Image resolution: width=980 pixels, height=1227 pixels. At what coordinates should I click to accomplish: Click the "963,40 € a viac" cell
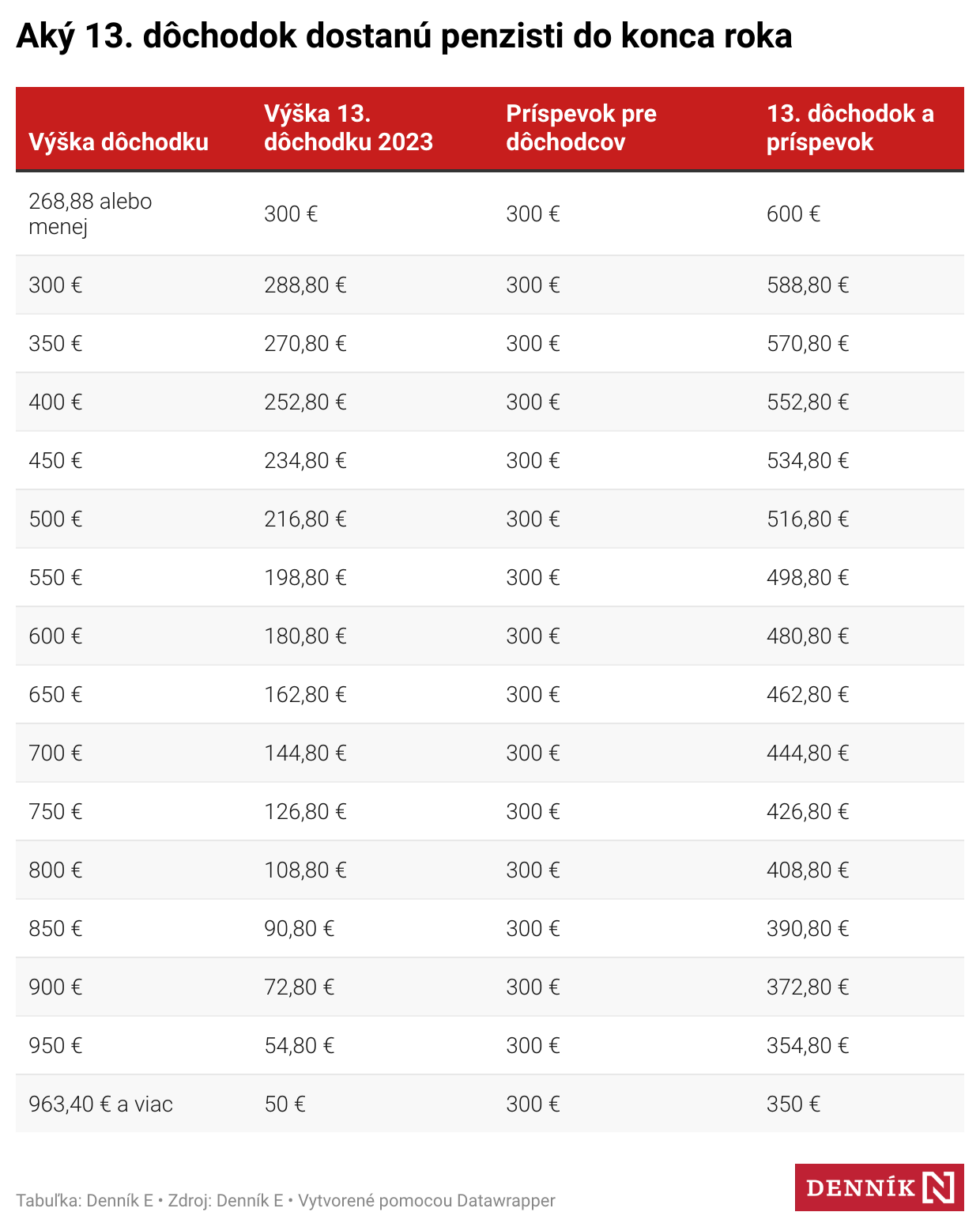(100, 1105)
